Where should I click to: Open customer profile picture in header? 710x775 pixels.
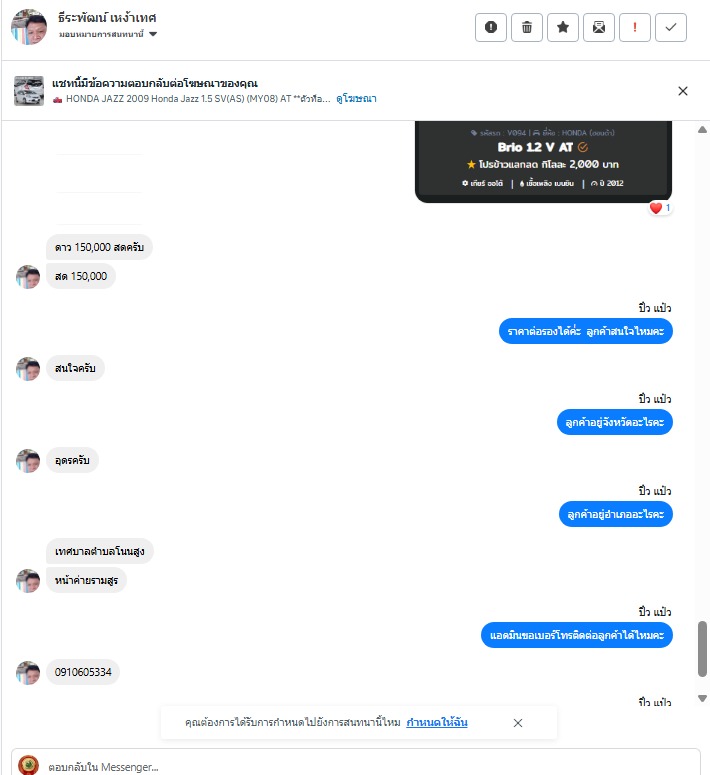click(29, 27)
